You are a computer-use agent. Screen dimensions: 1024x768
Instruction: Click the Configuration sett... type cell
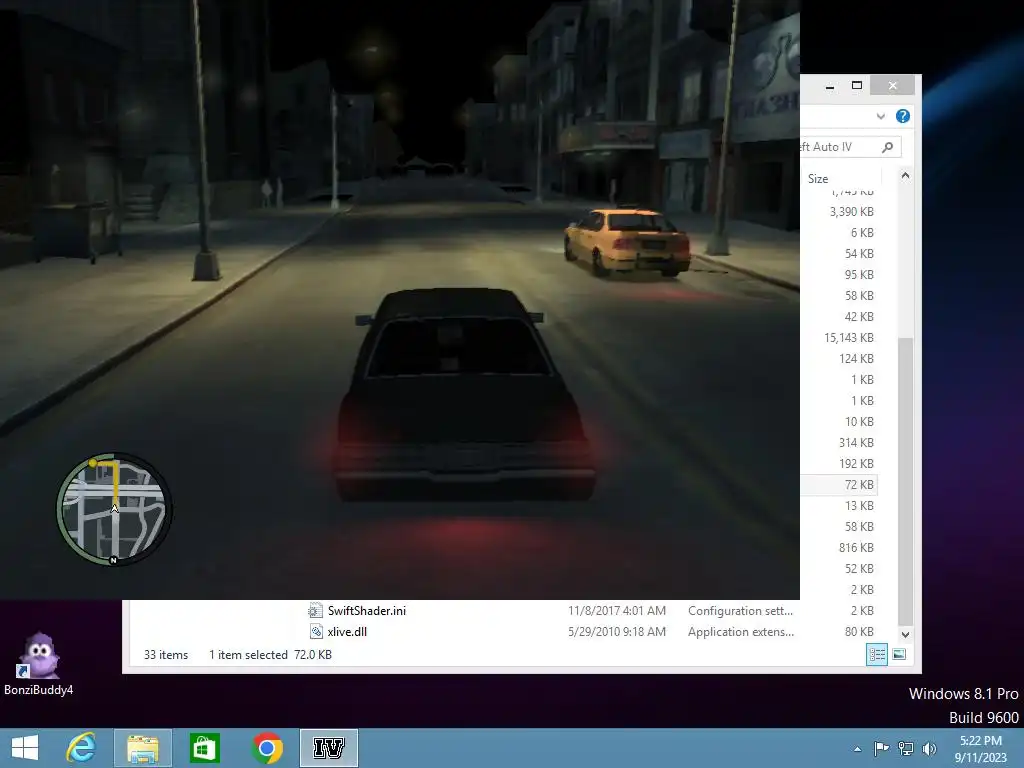tap(740, 611)
